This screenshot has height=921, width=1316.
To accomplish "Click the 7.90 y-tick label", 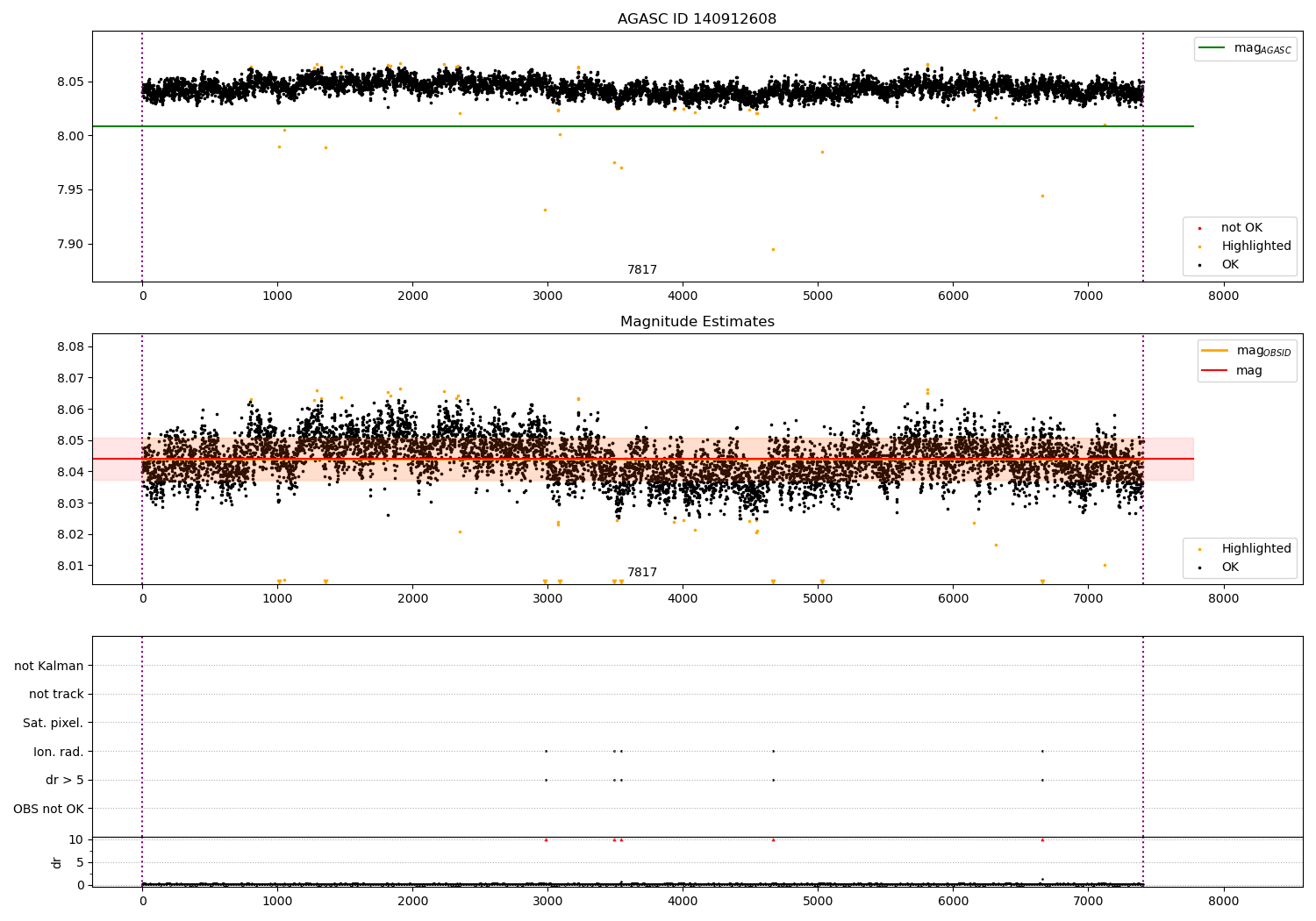I will [70, 245].
